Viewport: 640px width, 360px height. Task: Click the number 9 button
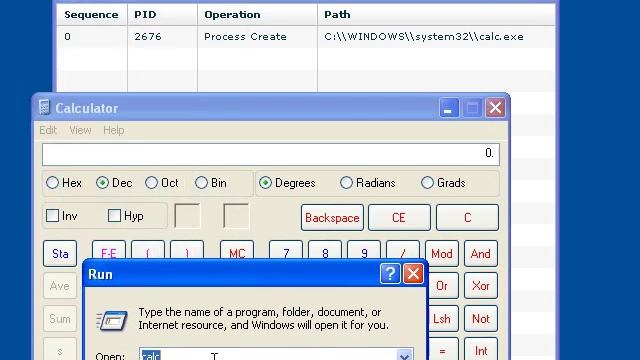coord(364,250)
